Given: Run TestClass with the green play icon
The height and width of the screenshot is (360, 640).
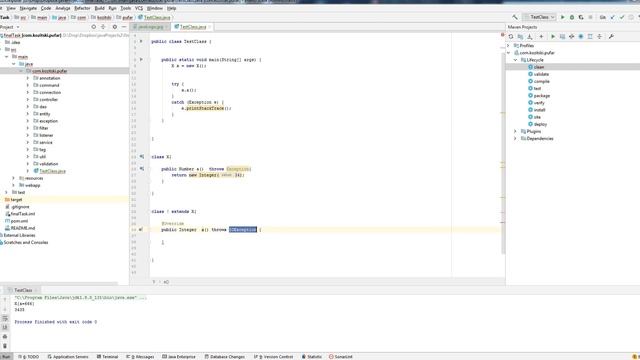Looking at the screenshot, I should tap(562, 17).
